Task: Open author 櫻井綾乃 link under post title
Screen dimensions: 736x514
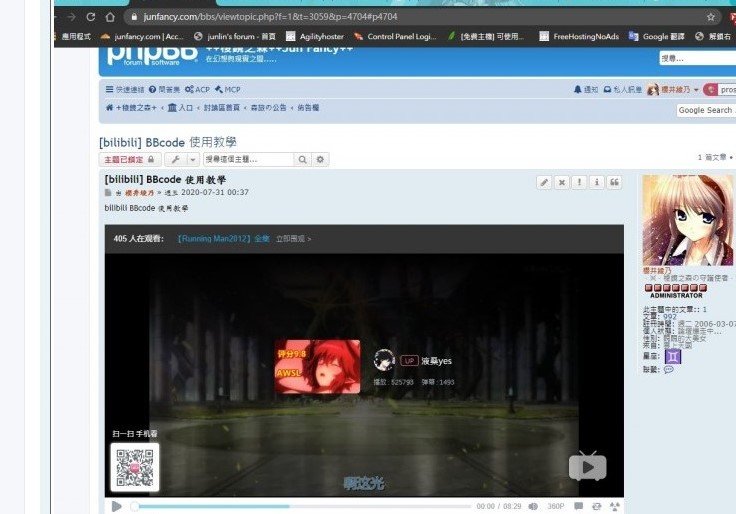Action: [139, 192]
